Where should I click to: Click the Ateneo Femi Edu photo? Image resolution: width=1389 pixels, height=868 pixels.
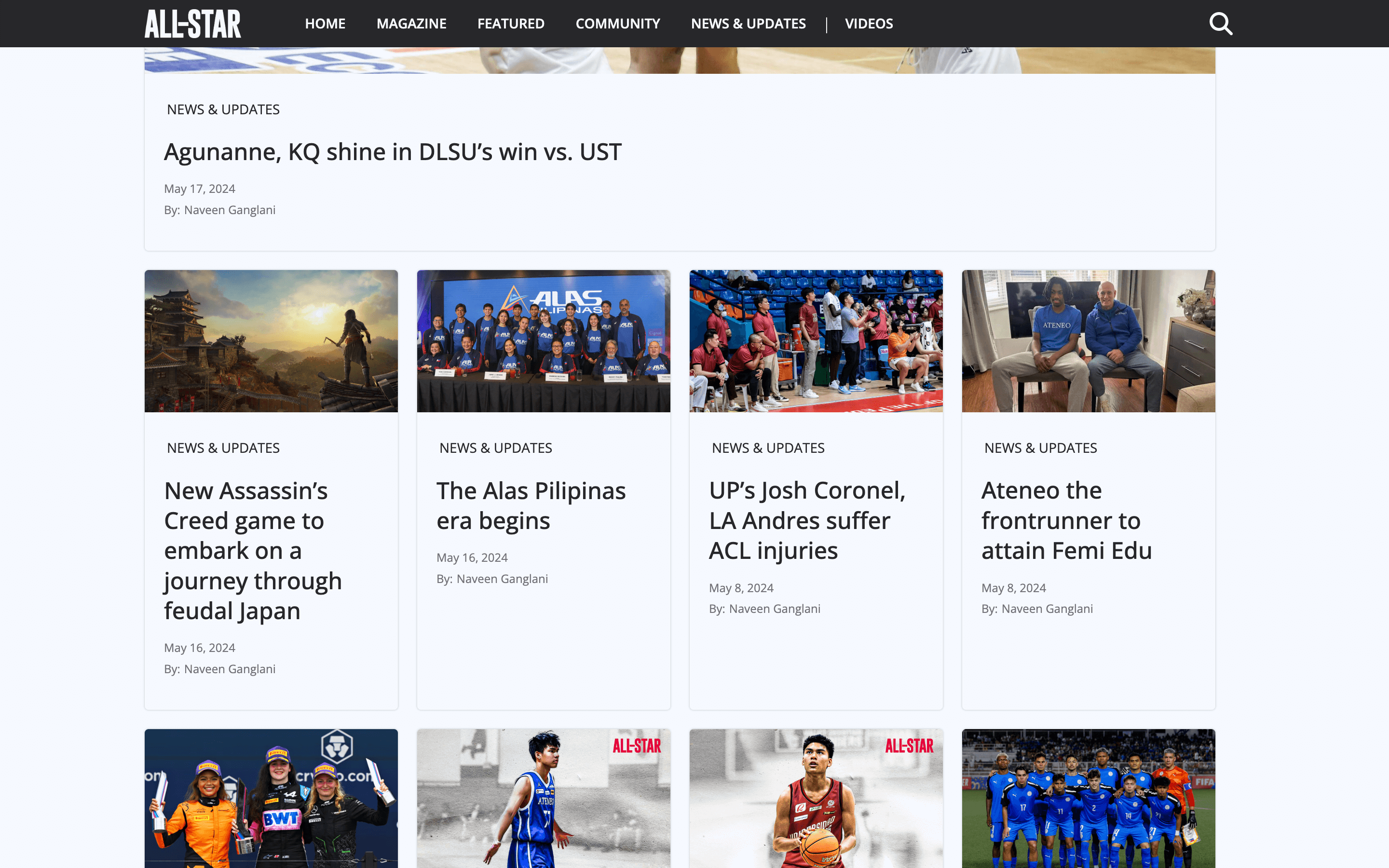click(x=1088, y=341)
